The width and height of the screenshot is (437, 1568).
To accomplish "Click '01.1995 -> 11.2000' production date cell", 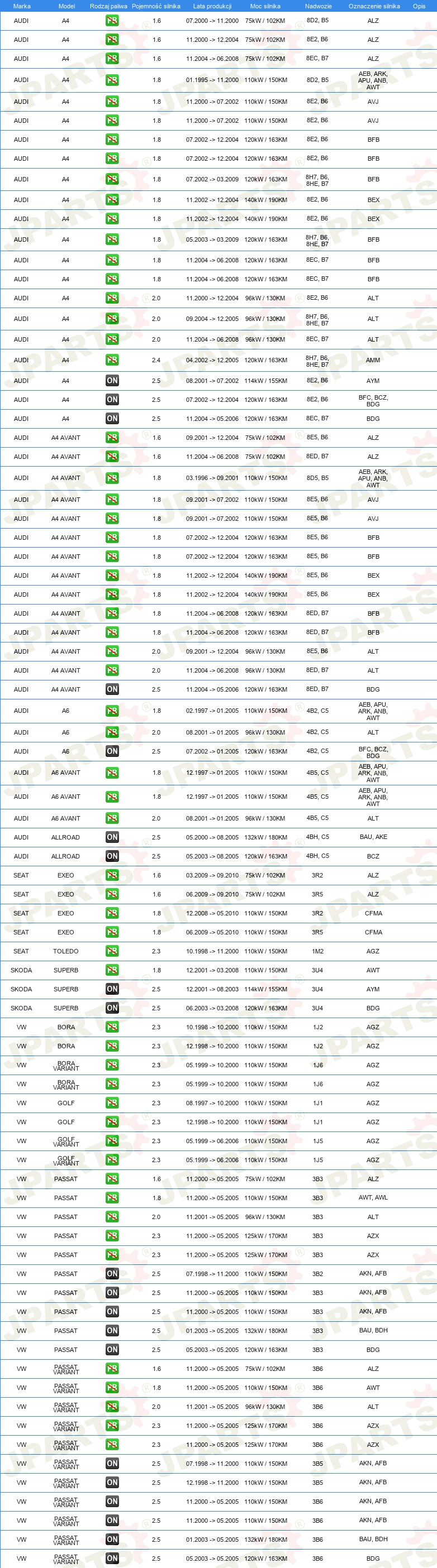I will (212, 80).
